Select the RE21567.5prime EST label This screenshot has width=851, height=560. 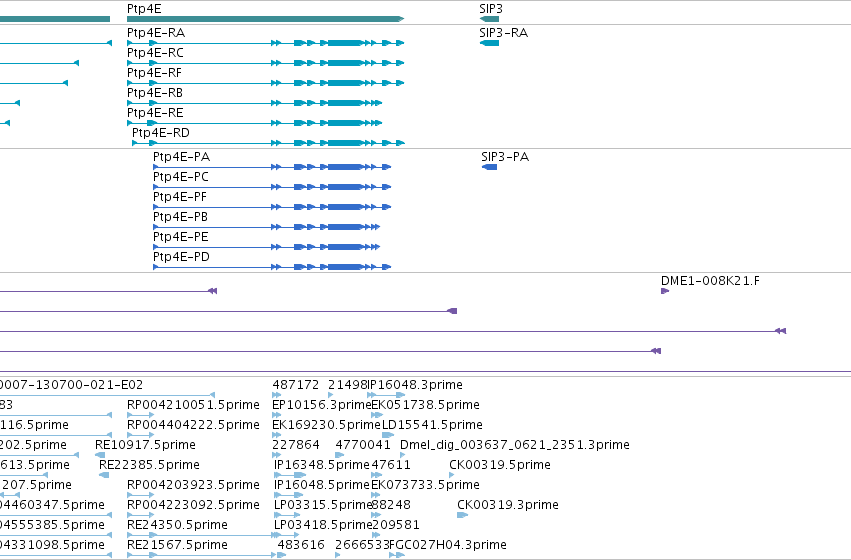pos(177,545)
